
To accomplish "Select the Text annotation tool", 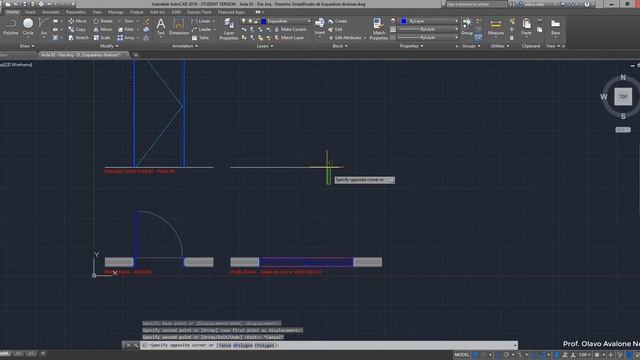I will [161, 27].
